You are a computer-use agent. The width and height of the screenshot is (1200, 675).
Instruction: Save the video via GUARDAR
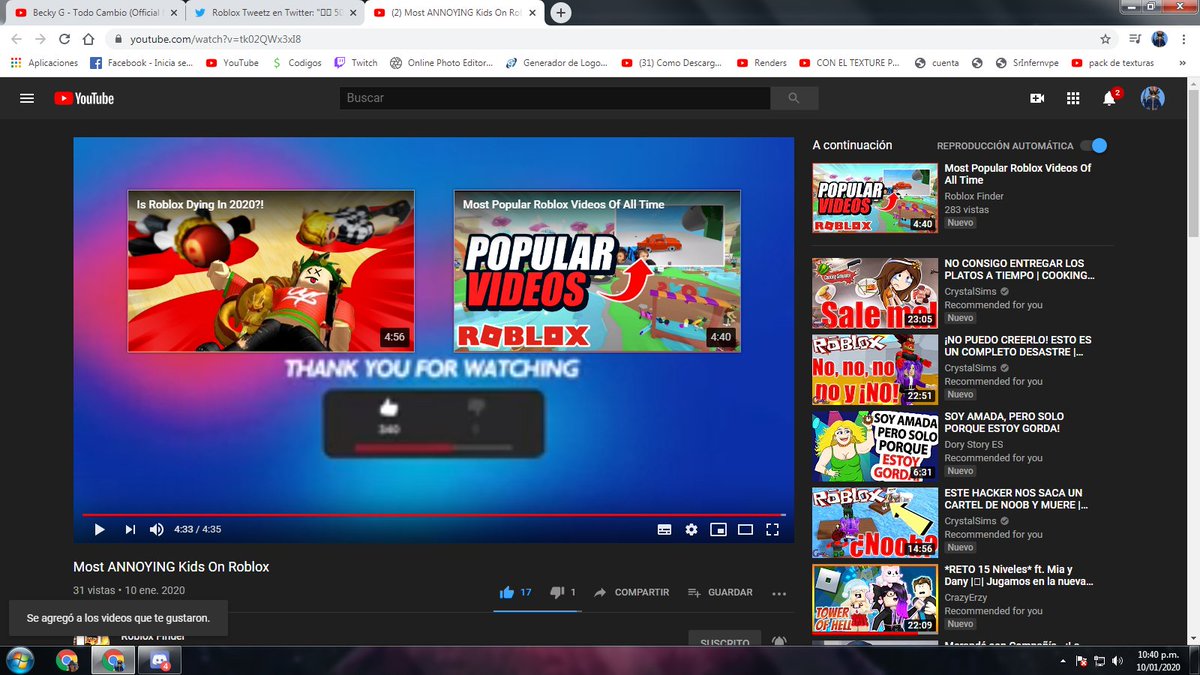coord(720,592)
